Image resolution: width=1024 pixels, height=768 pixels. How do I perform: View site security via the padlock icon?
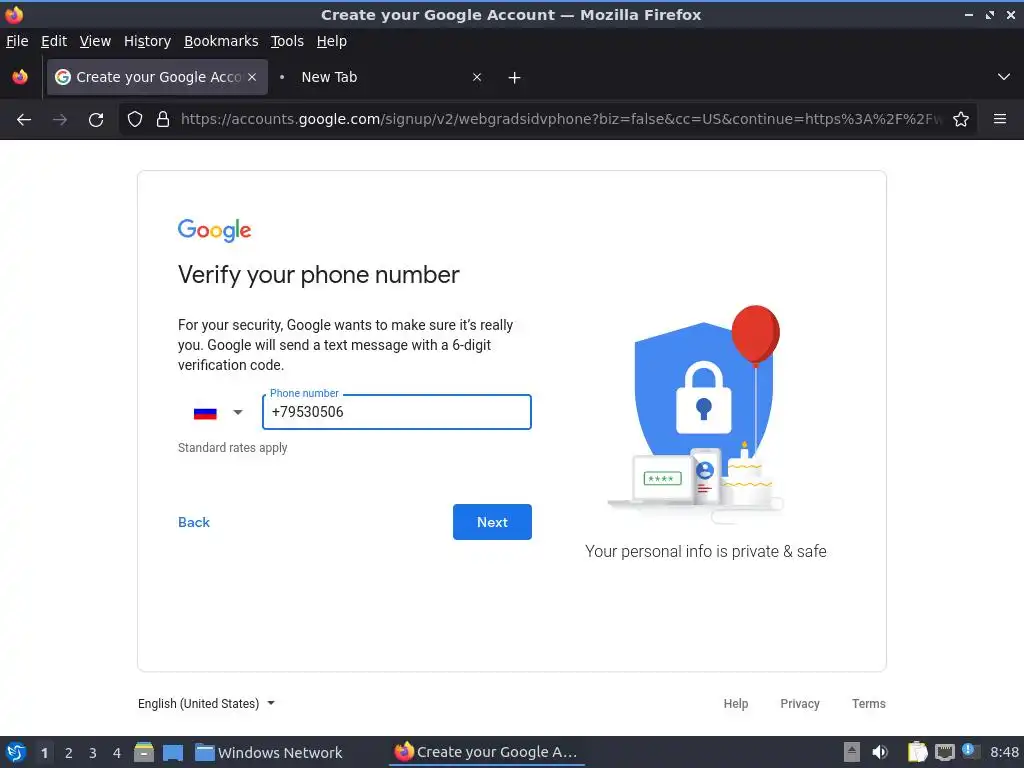163,120
